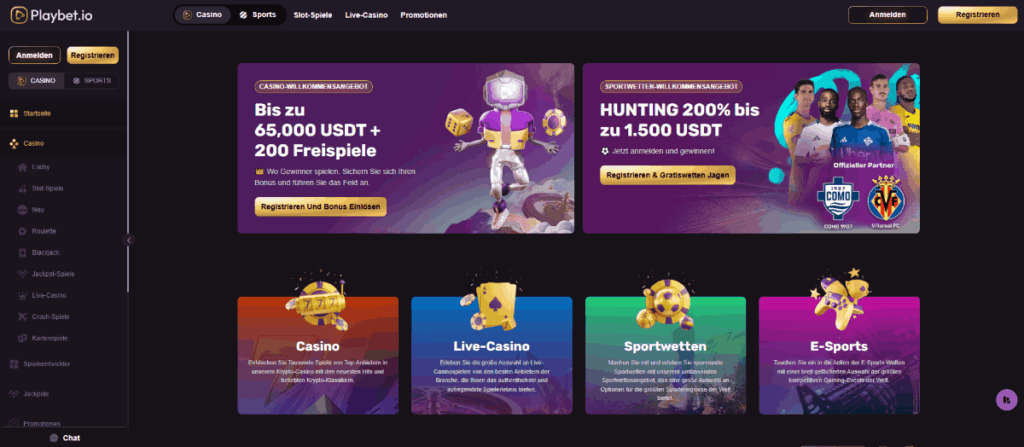Image resolution: width=1024 pixels, height=447 pixels.
Task: Toggle sidebar mode to SPORTS
Action: coord(92,81)
